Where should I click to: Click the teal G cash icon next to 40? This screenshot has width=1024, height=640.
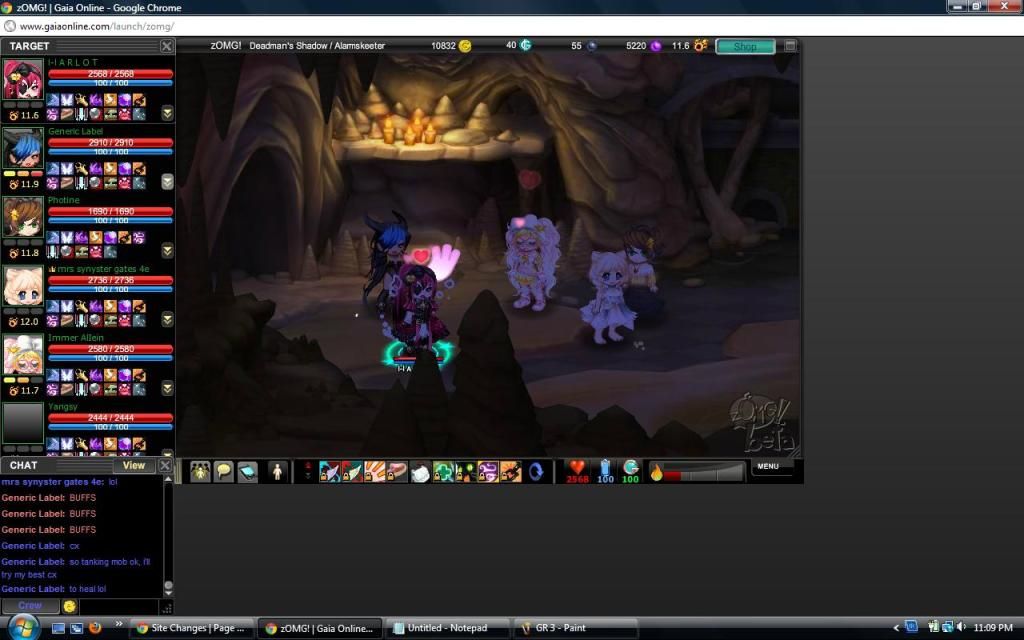coord(525,45)
